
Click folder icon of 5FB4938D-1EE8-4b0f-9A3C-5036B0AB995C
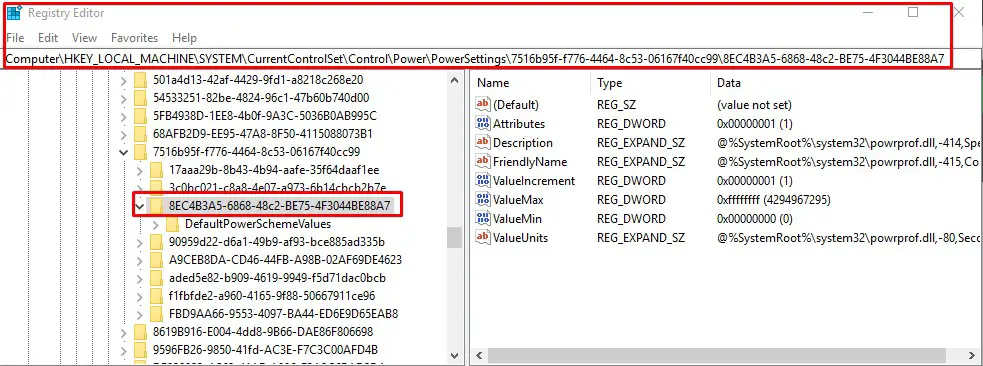140,116
